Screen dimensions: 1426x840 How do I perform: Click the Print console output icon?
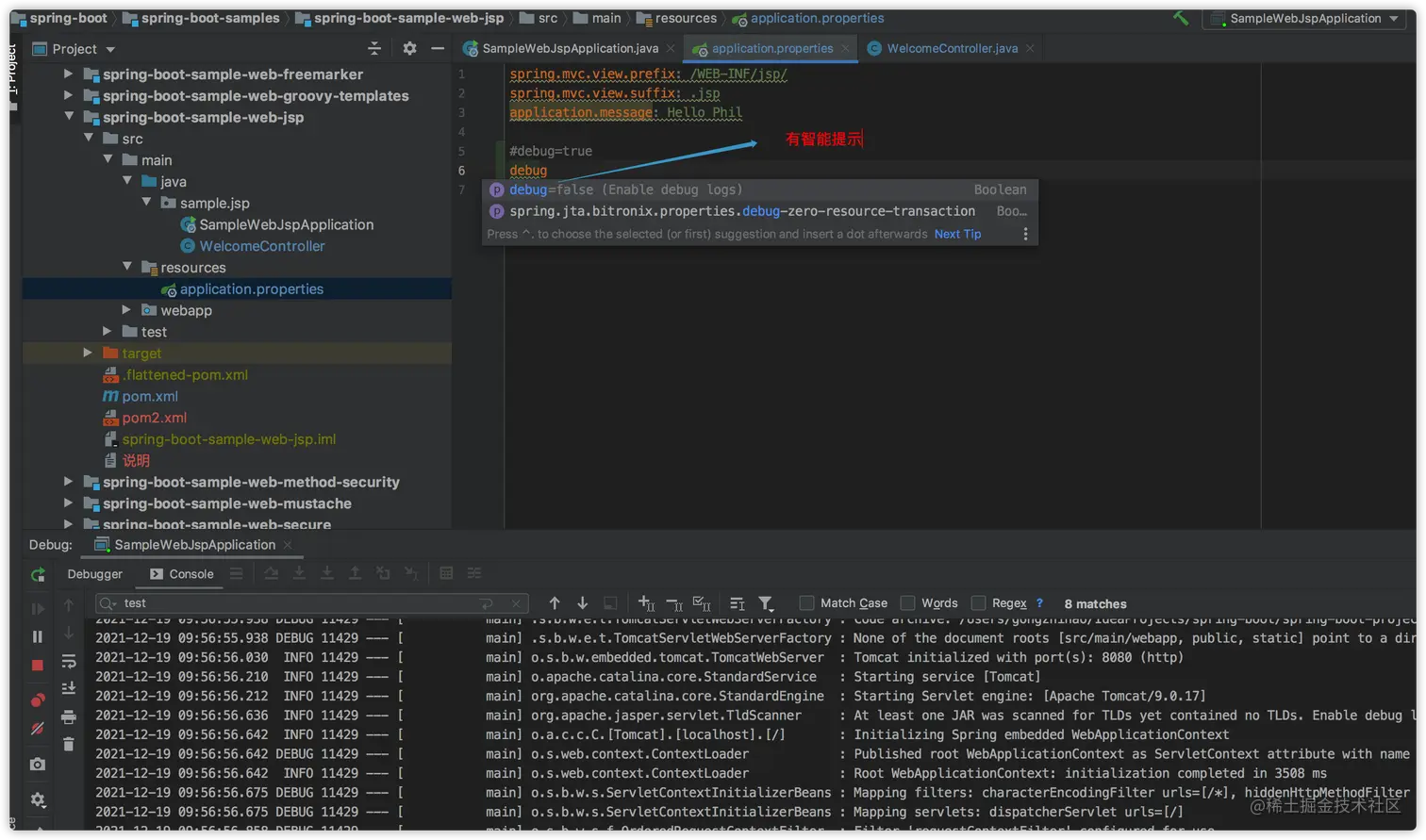(69, 716)
